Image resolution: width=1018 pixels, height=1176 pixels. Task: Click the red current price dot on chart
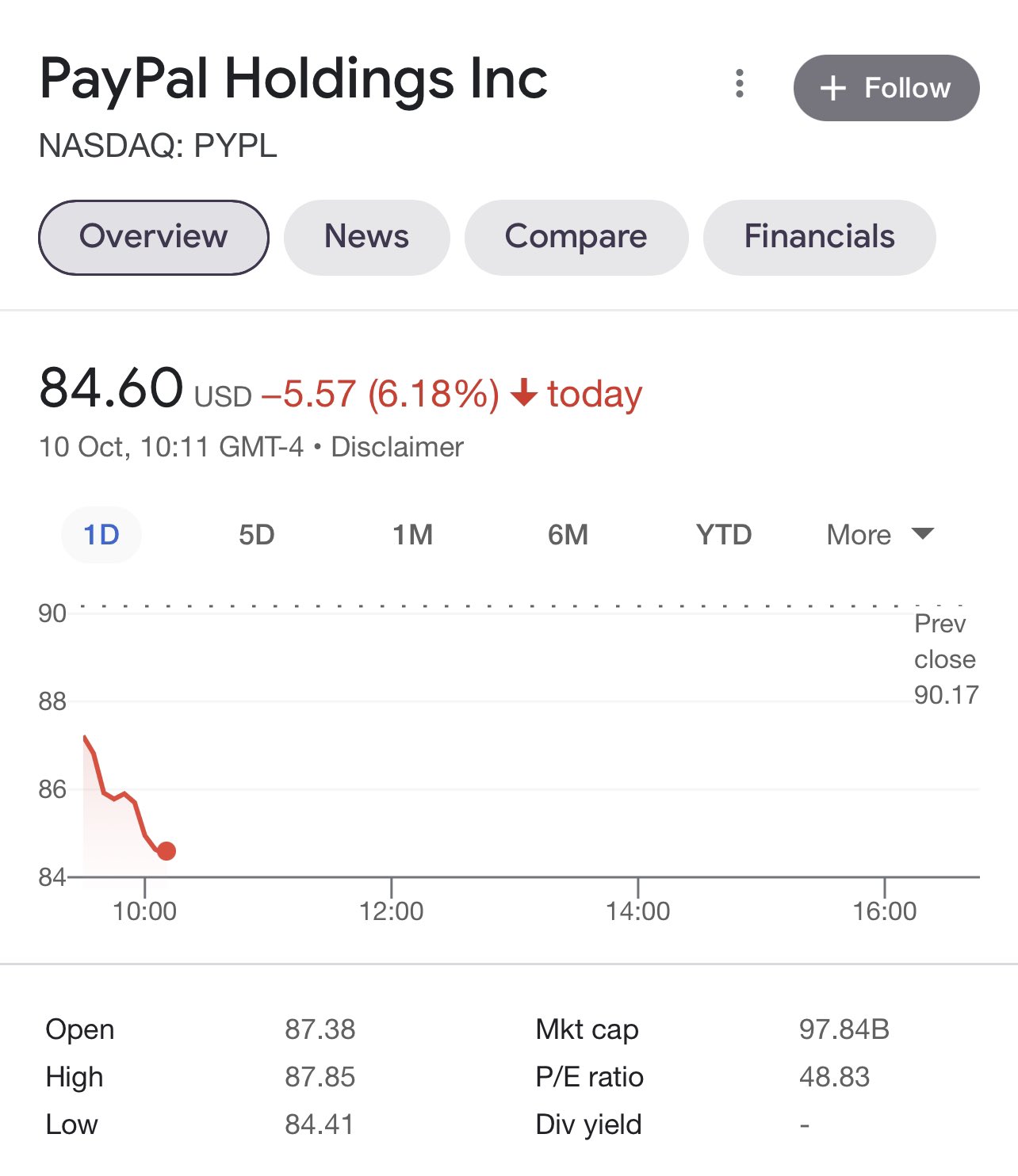(x=166, y=851)
